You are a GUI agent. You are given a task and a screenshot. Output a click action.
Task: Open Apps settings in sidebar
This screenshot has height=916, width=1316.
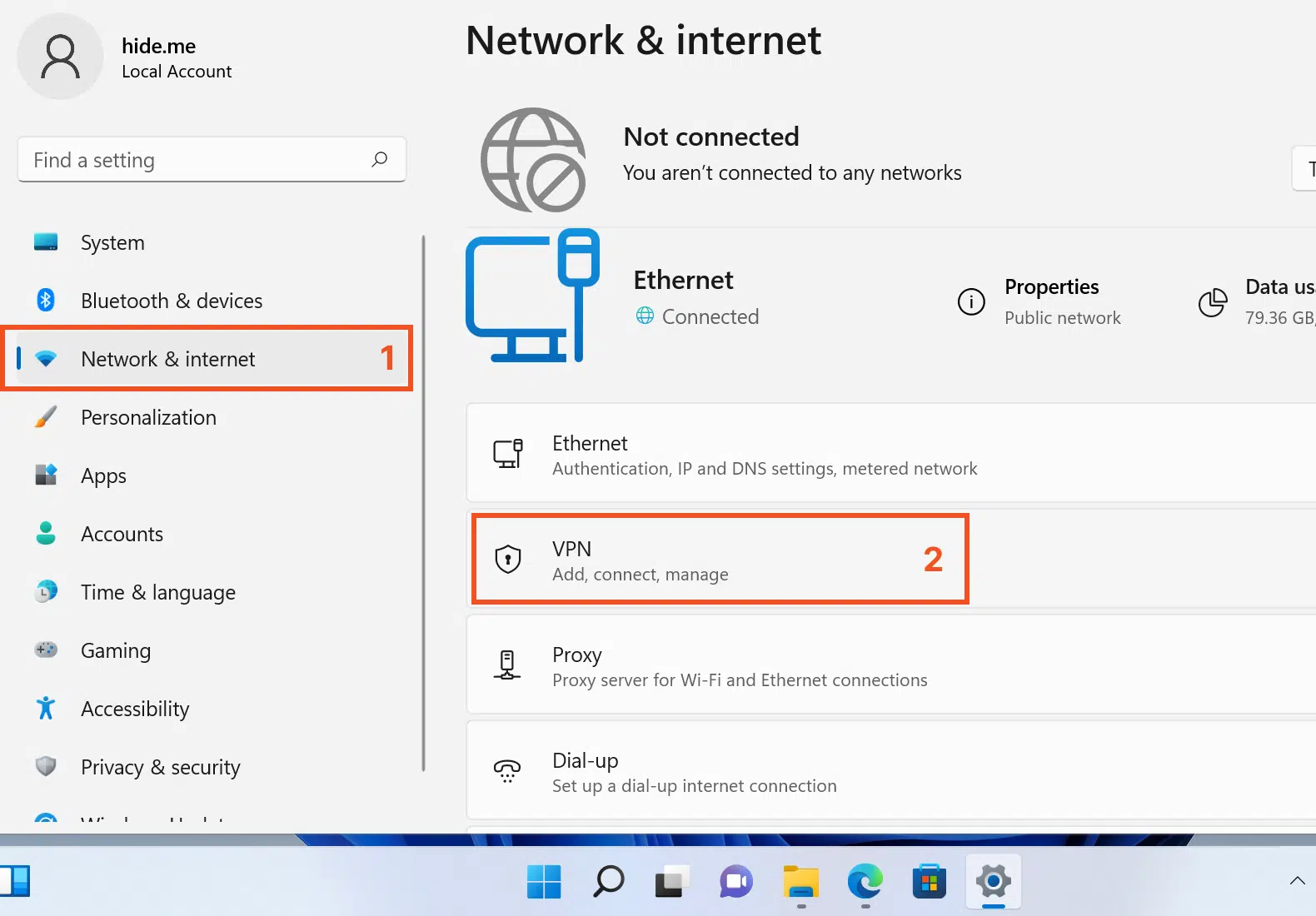pos(212,475)
